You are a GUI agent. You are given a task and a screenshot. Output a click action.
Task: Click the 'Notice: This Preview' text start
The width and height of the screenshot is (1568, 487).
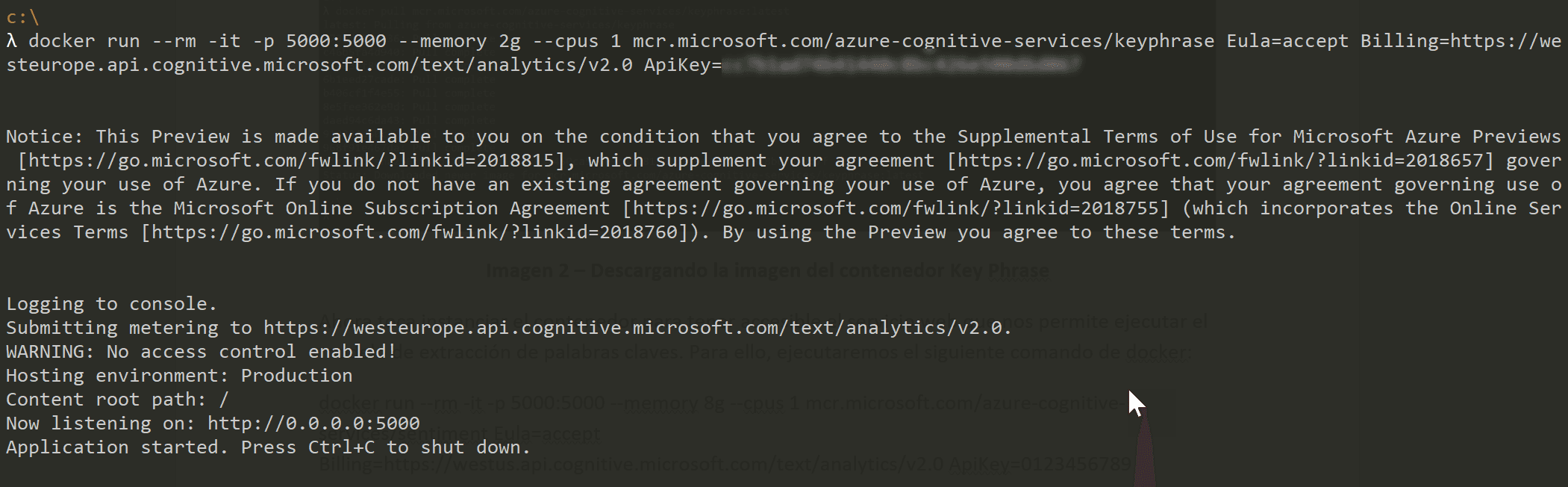[x=118, y=137]
